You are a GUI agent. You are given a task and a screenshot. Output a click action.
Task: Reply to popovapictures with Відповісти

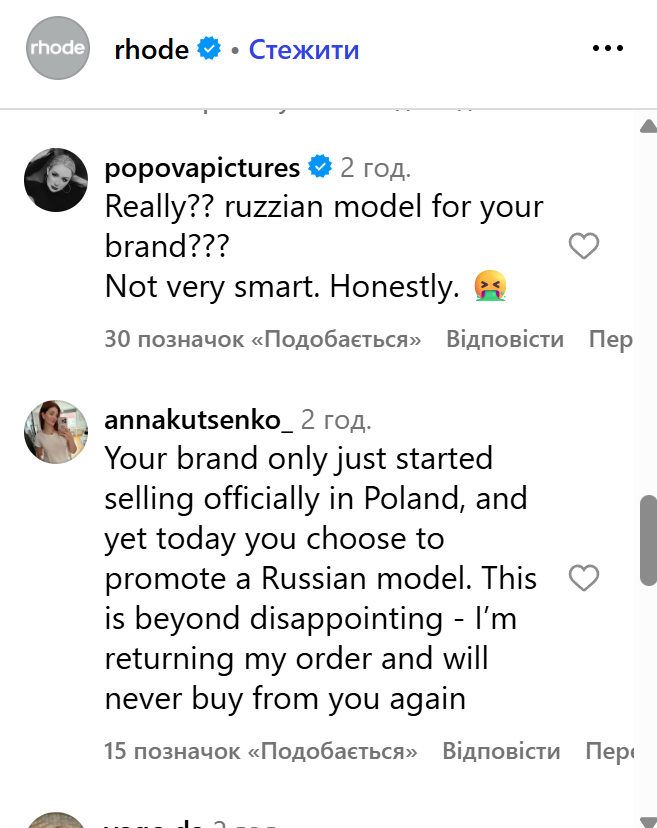click(x=505, y=340)
